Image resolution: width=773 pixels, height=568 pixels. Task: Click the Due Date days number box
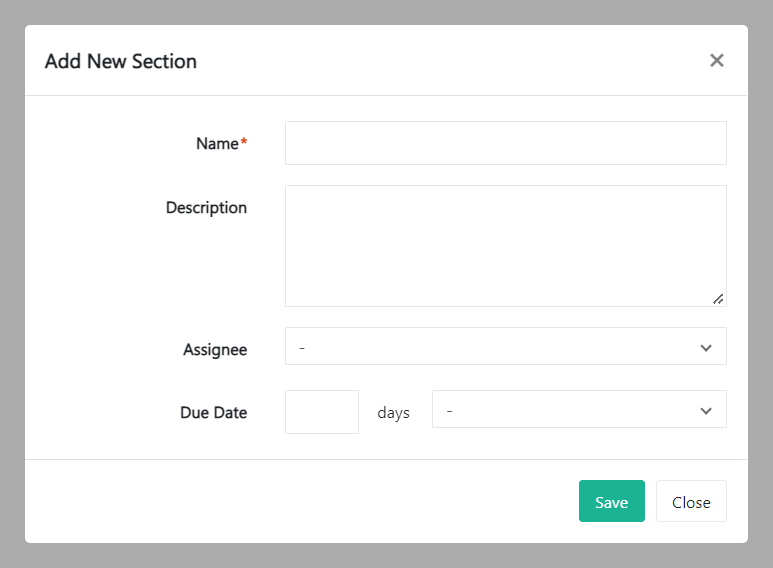coord(321,412)
